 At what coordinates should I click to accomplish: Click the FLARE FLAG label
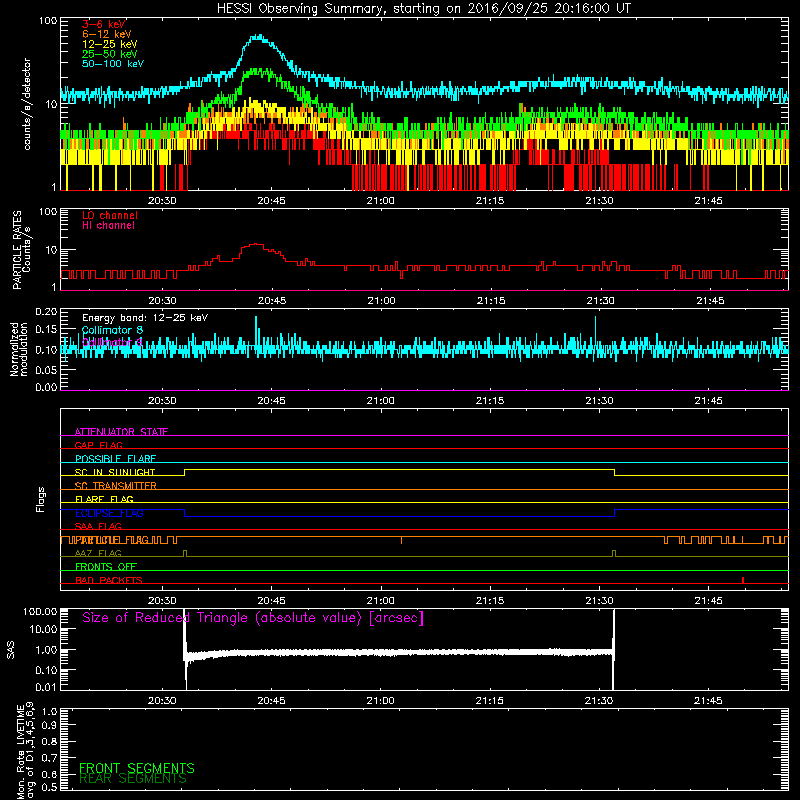pyautogui.click(x=104, y=499)
